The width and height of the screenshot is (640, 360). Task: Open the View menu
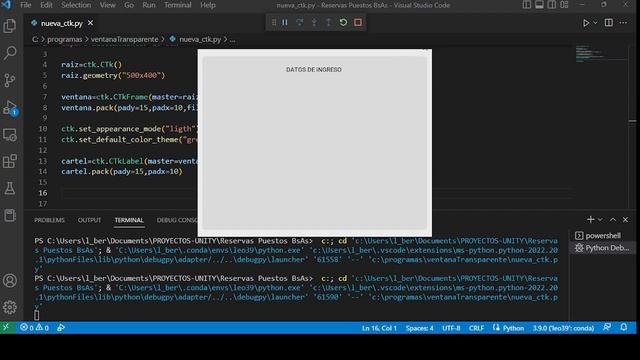click(107, 5)
